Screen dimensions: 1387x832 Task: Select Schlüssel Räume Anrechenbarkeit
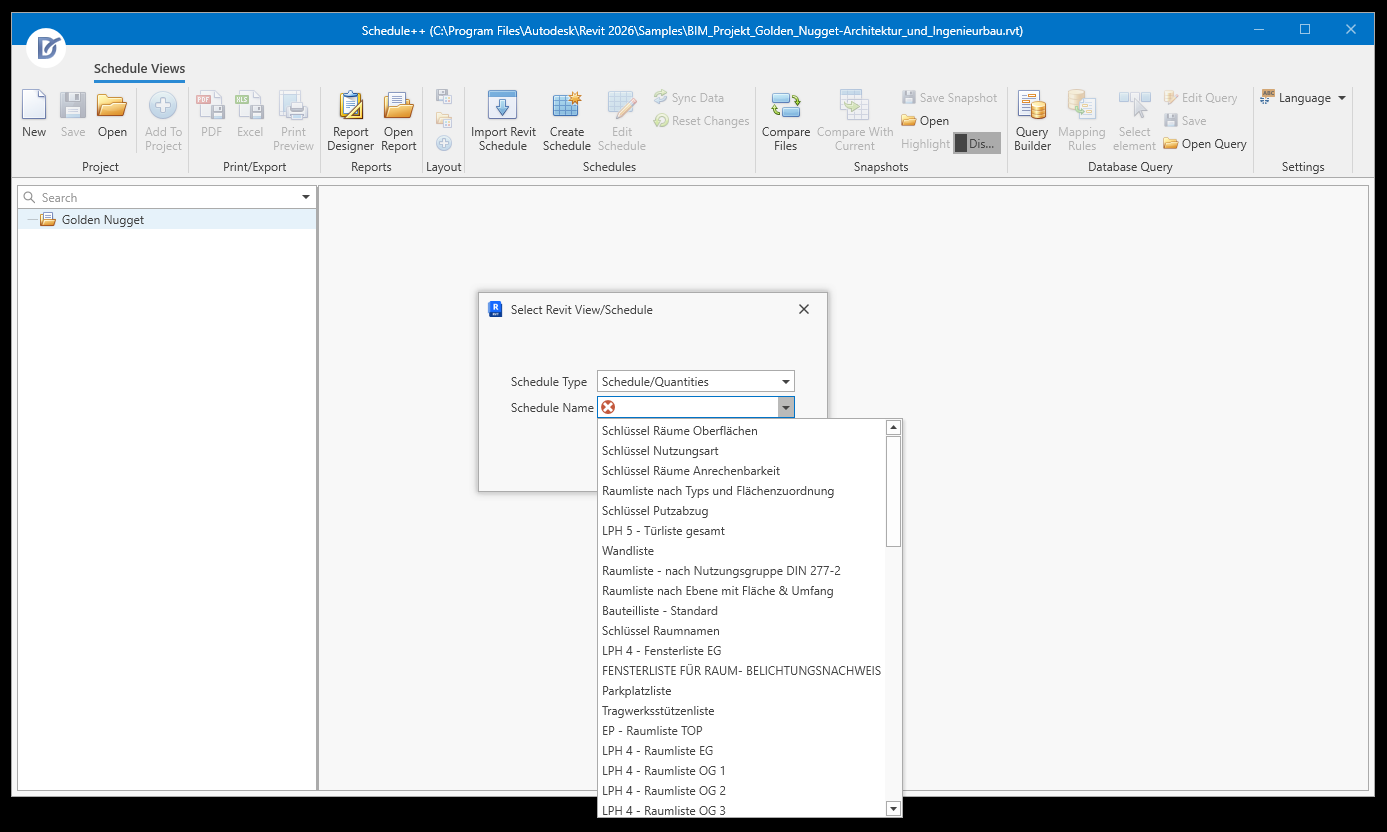[x=742, y=471]
